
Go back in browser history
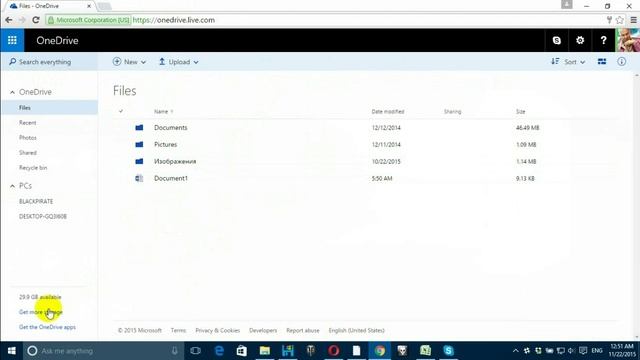[x=9, y=20]
